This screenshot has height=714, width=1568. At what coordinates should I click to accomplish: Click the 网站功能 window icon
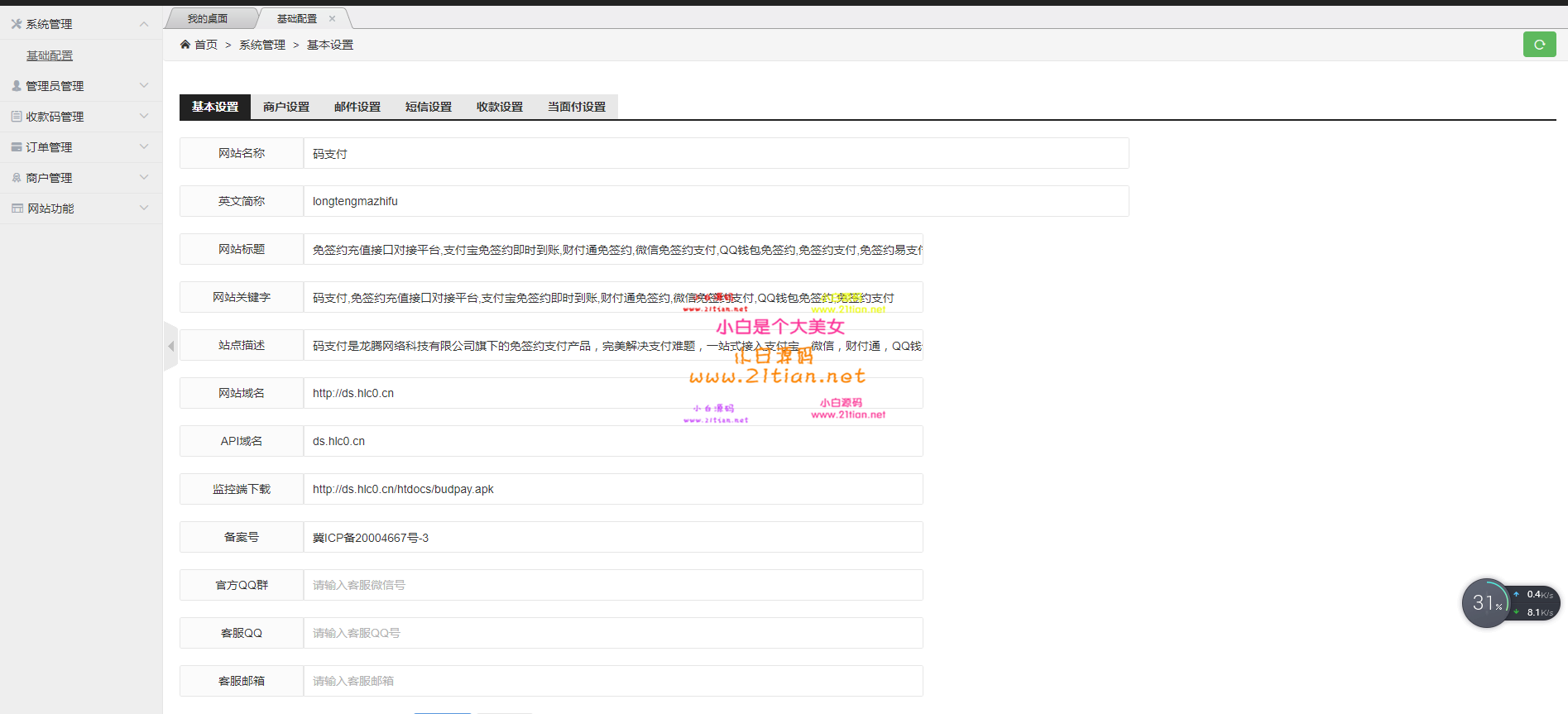point(17,208)
